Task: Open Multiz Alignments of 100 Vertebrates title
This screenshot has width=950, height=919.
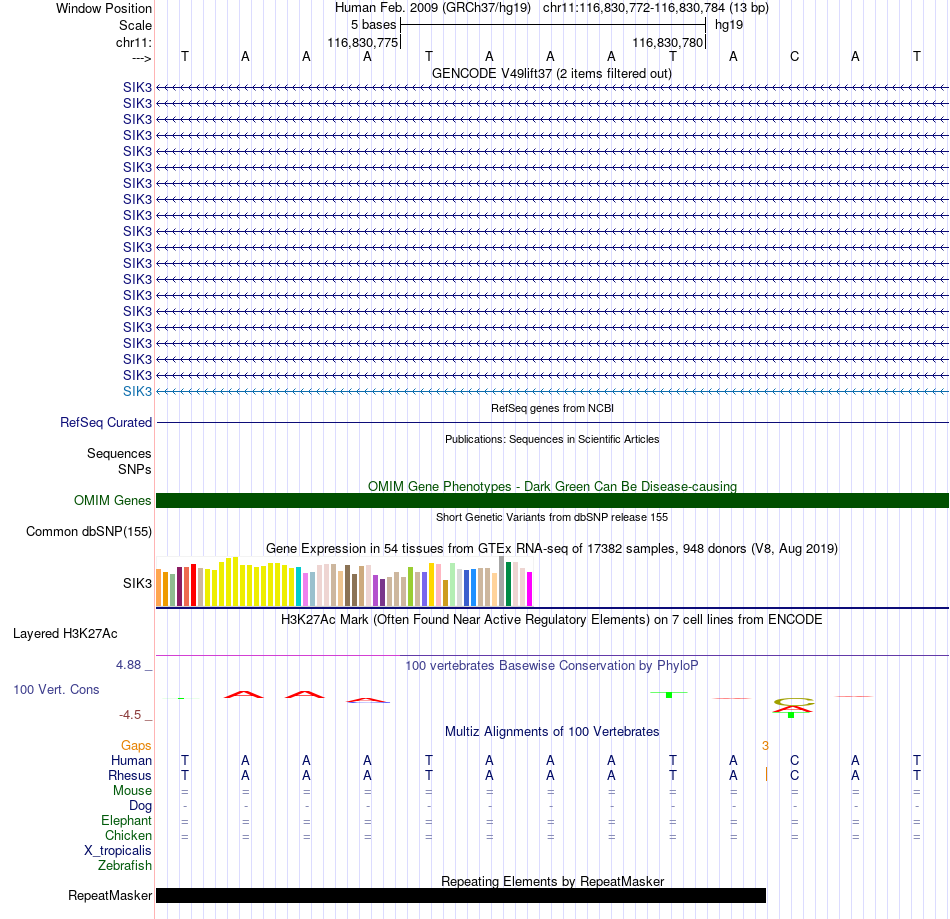Action: (552, 731)
